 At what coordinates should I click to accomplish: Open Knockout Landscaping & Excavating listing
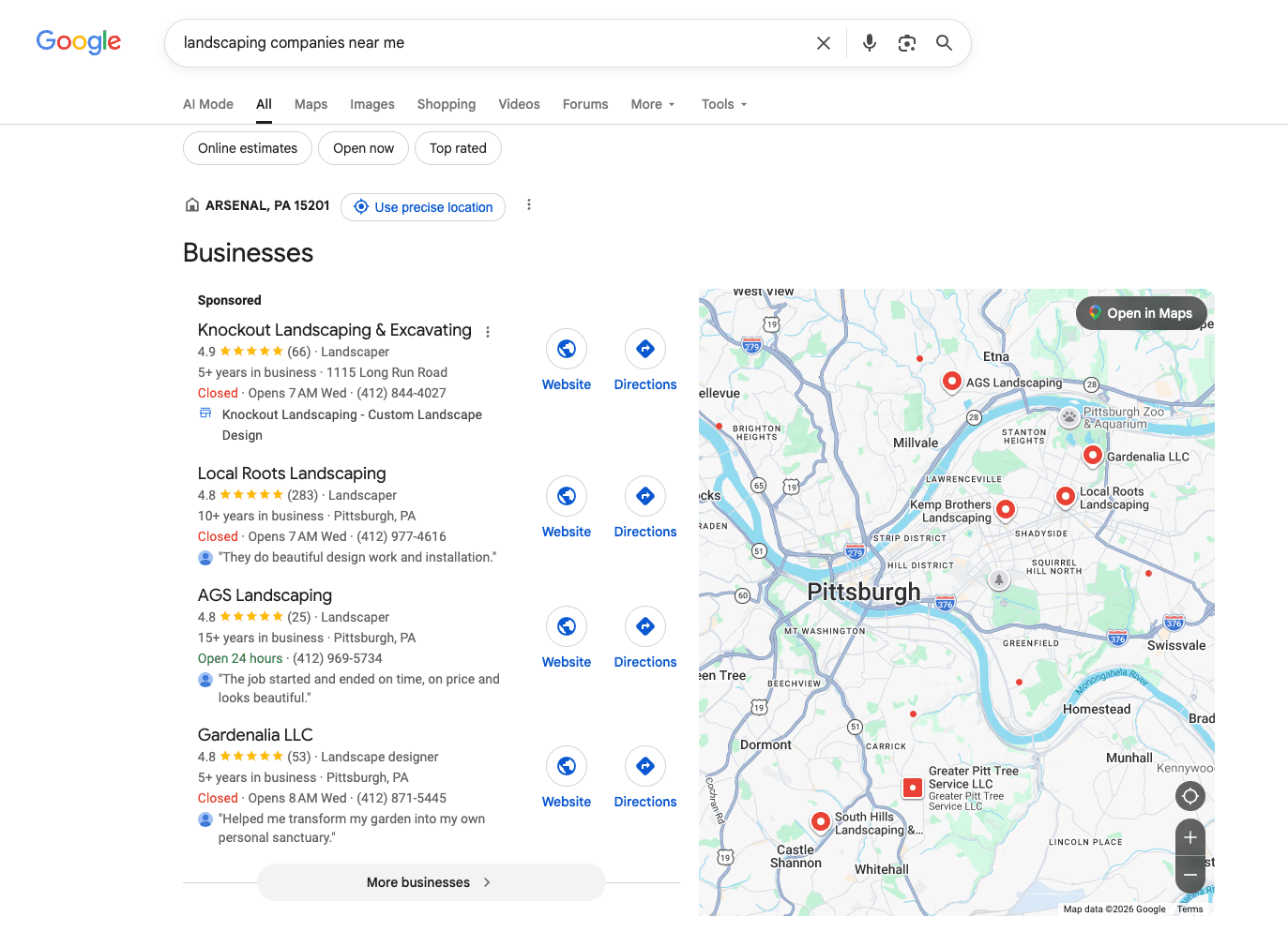(335, 330)
